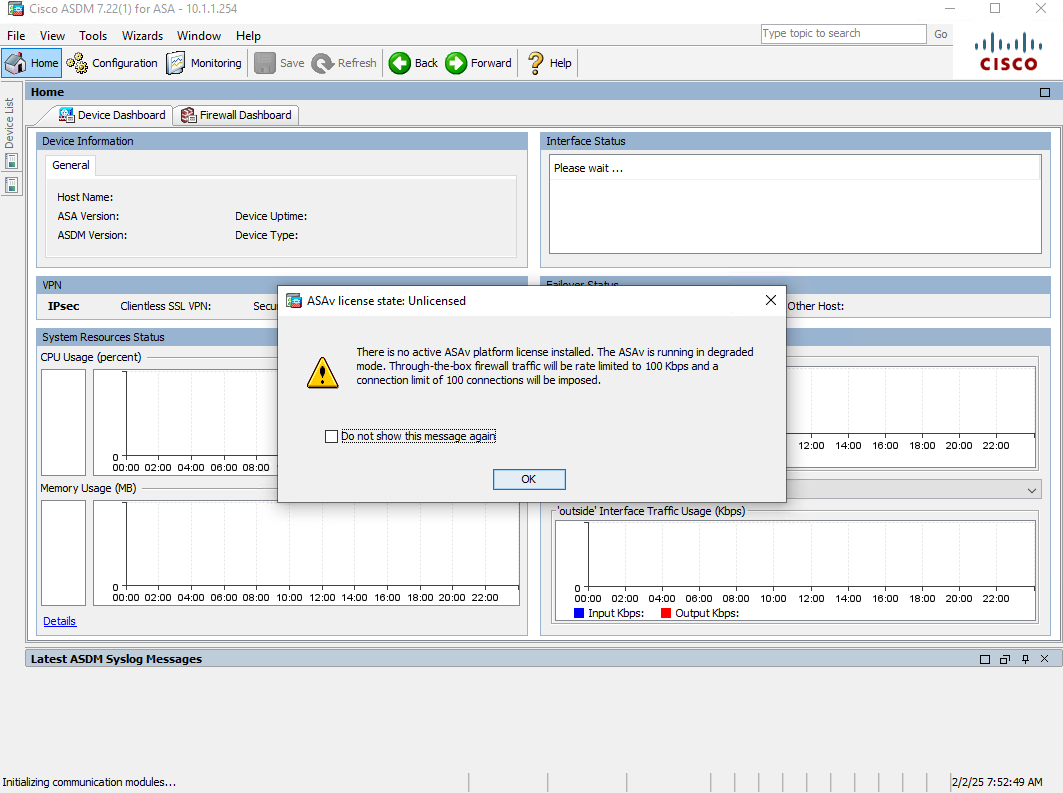Click 'Initializing communication modules' status text
The height and width of the screenshot is (793, 1063).
pos(89,782)
